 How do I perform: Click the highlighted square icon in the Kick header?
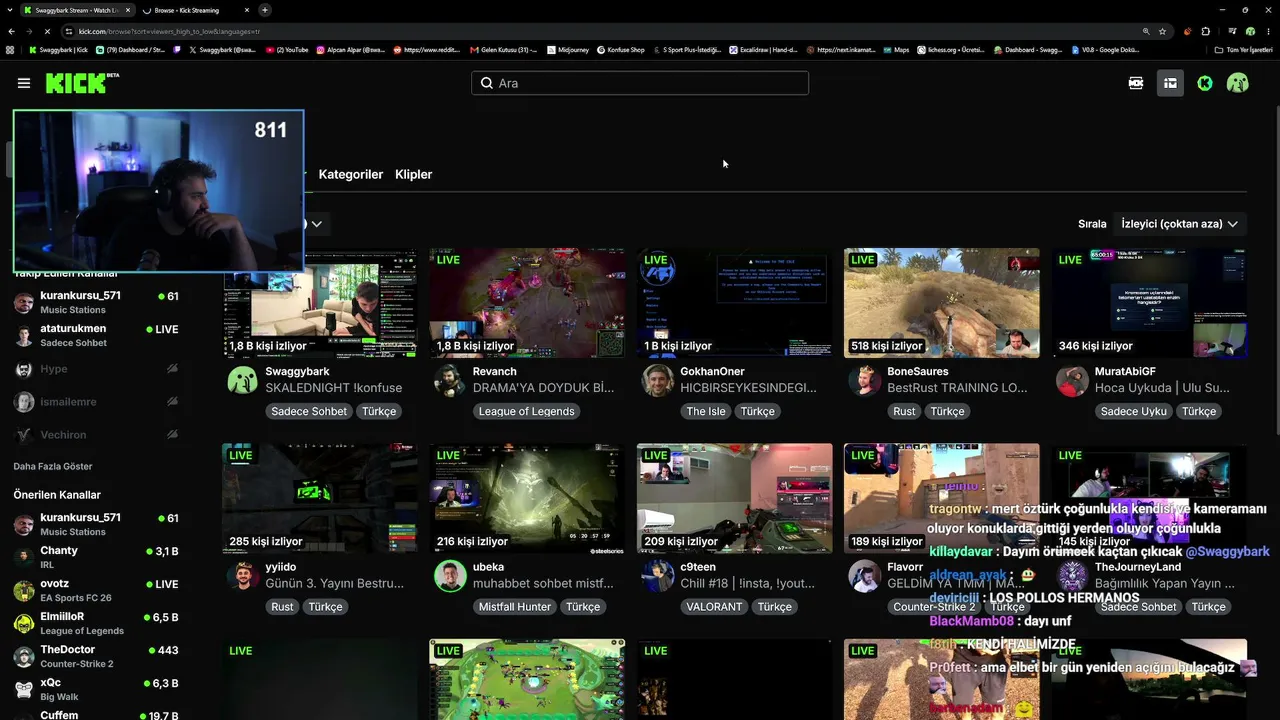pos(1170,83)
